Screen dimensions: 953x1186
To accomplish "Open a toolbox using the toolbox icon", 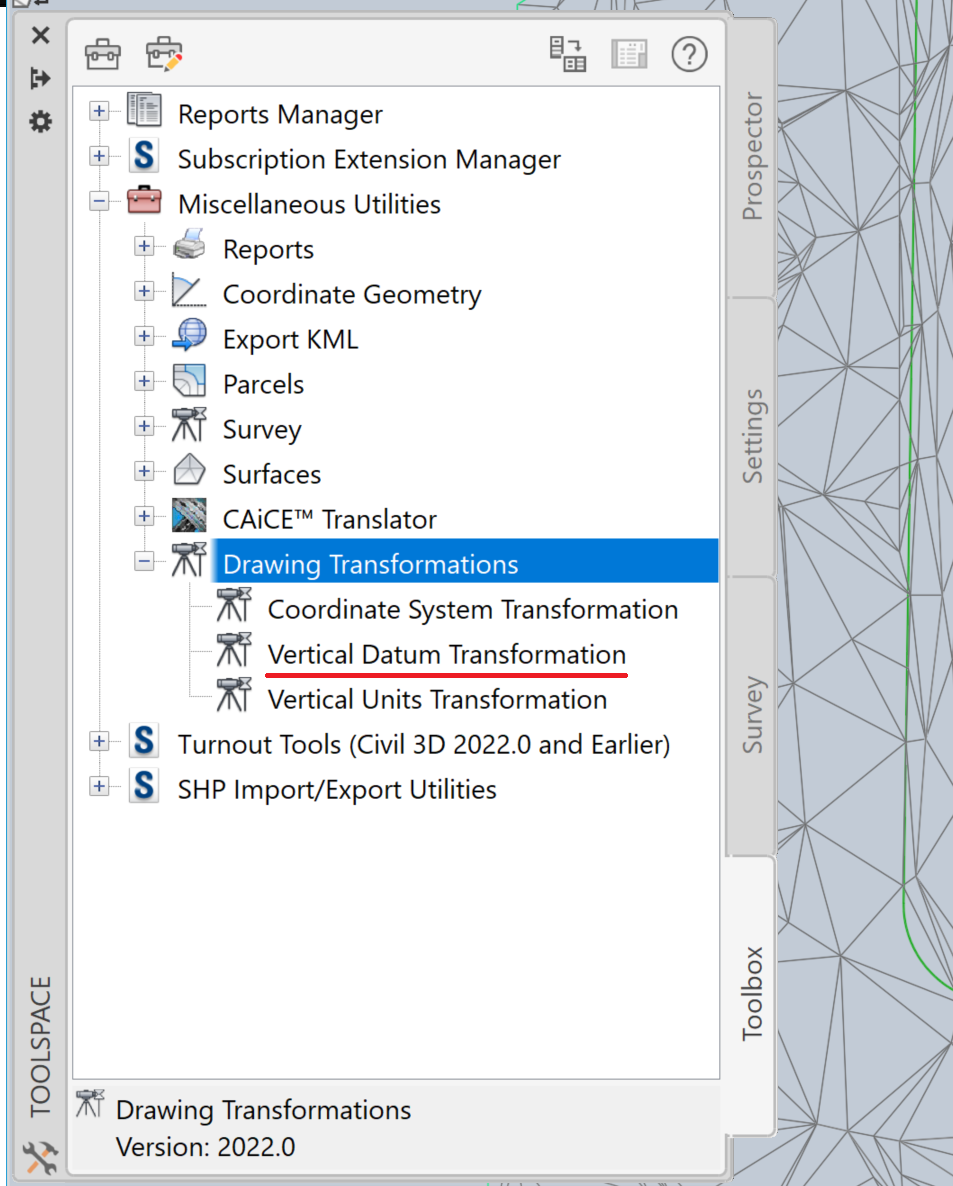I will pos(104,53).
